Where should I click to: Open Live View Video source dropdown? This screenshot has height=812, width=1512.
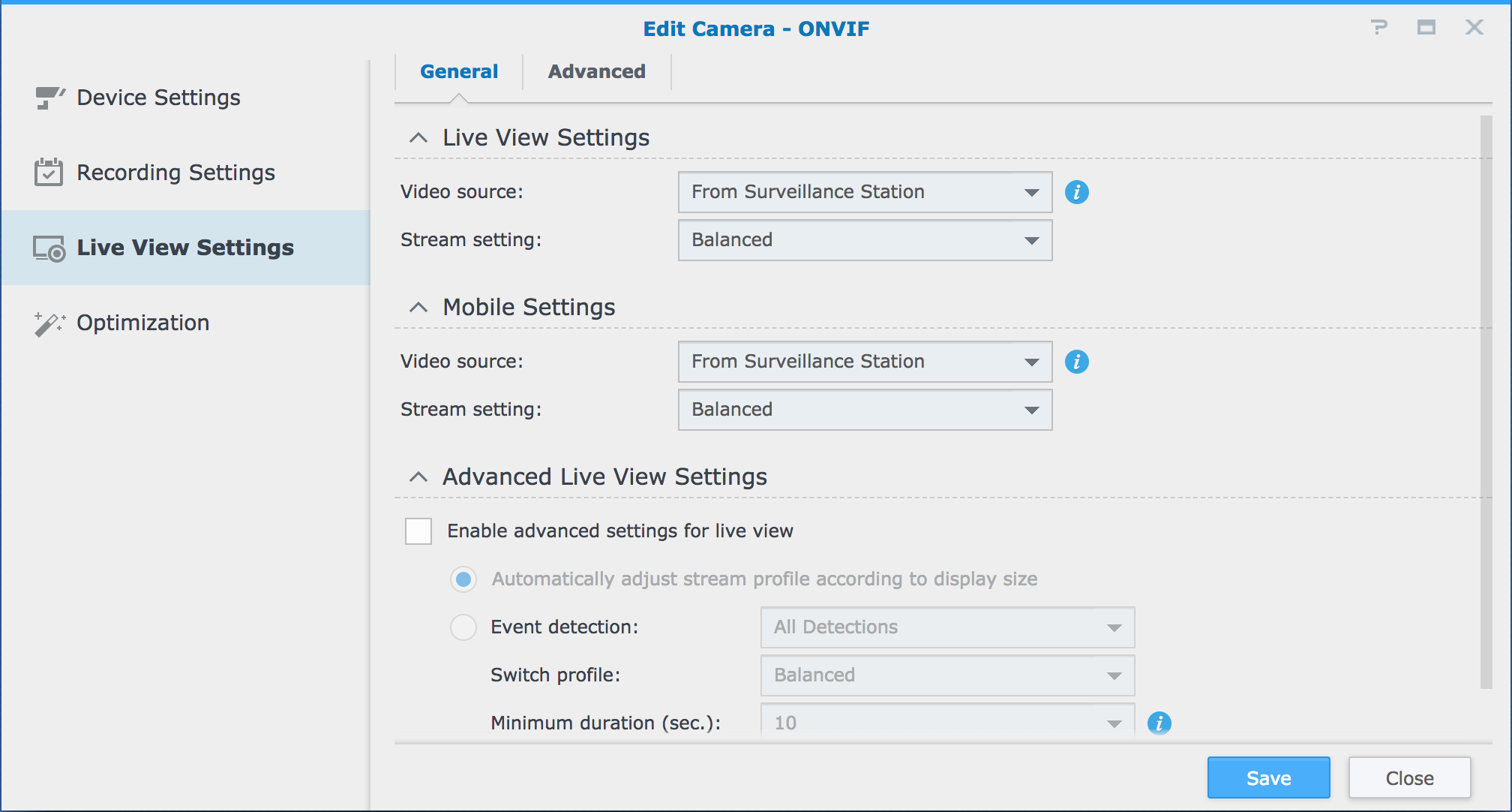pyautogui.click(x=865, y=192)
